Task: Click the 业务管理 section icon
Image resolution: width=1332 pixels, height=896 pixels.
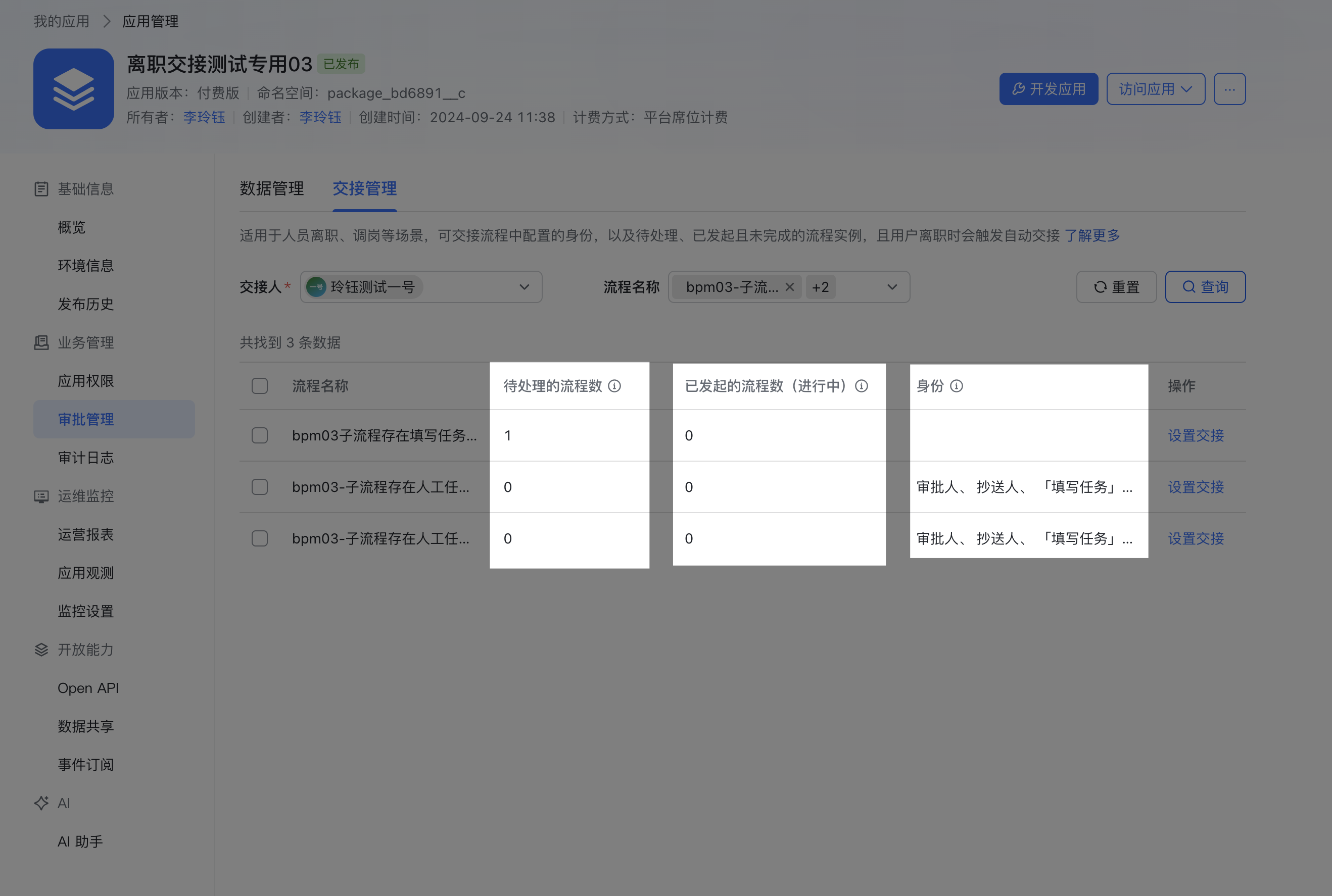Action: coord(41,343)
